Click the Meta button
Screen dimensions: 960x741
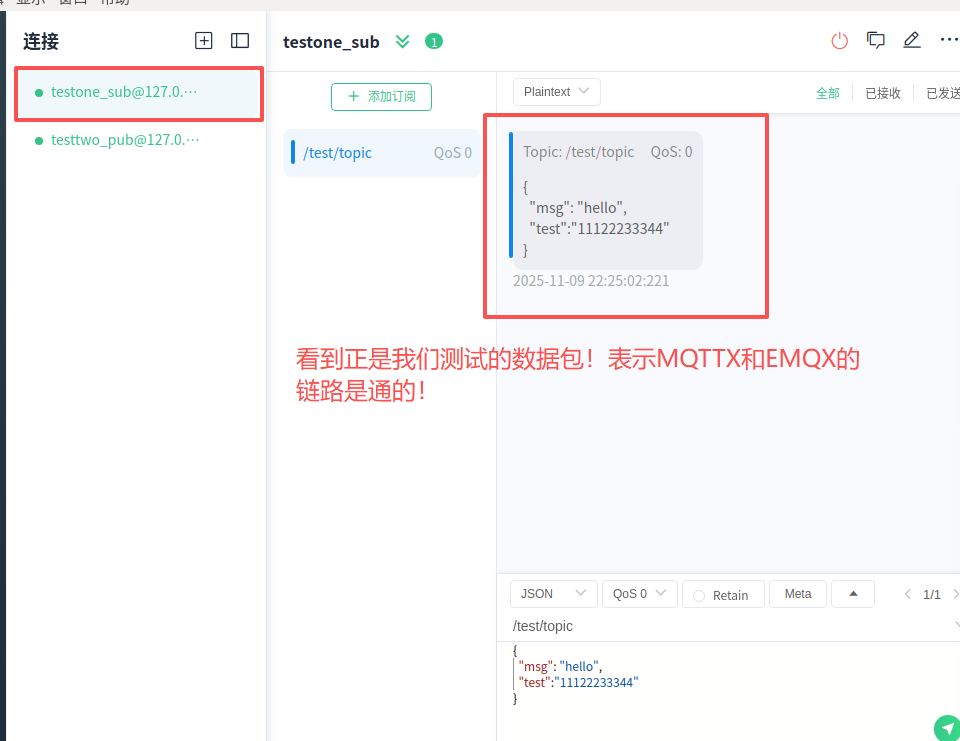point(798,594)
